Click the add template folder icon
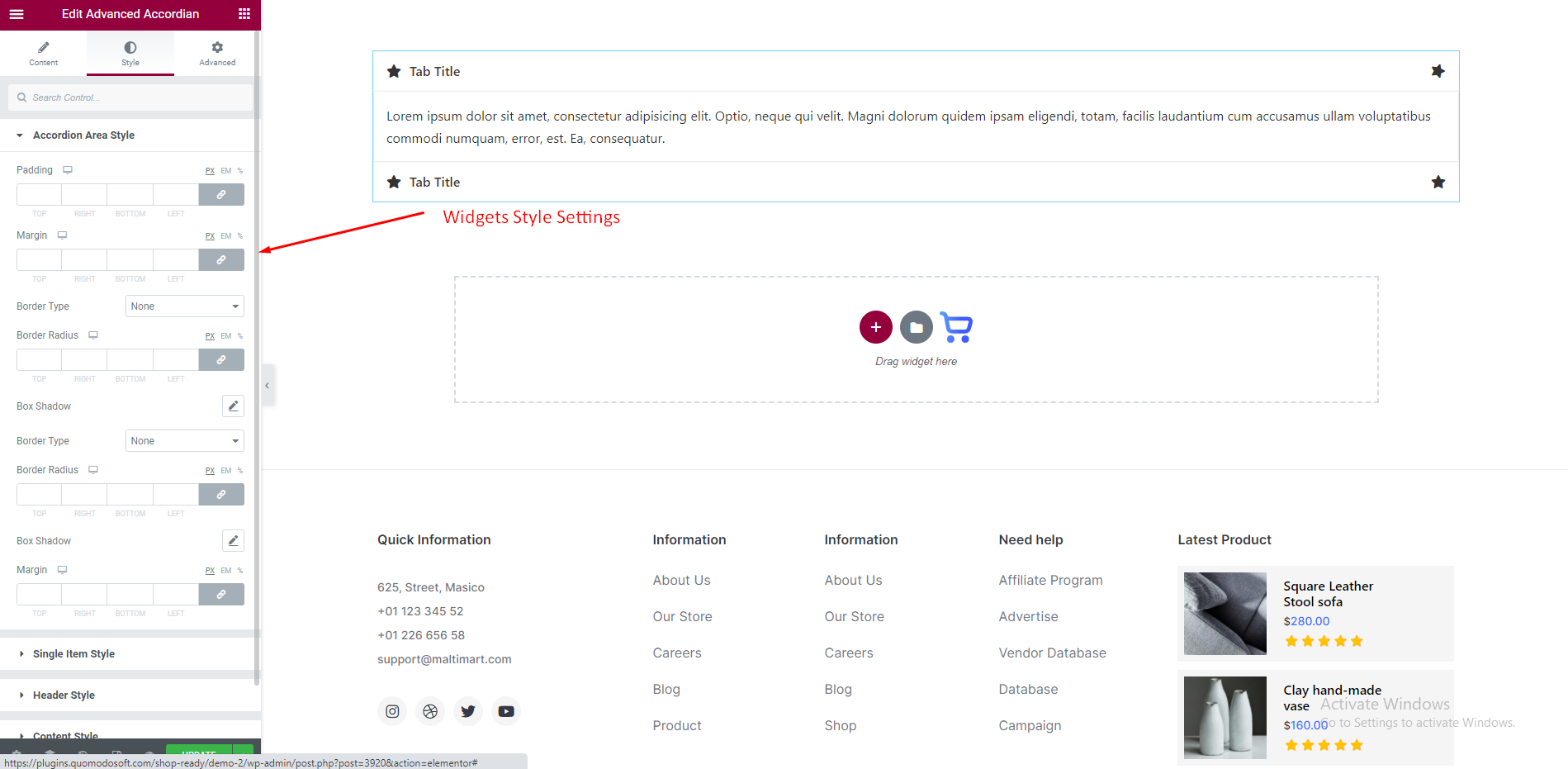This screenshot has height=769, width=1568. coord(916,327)
